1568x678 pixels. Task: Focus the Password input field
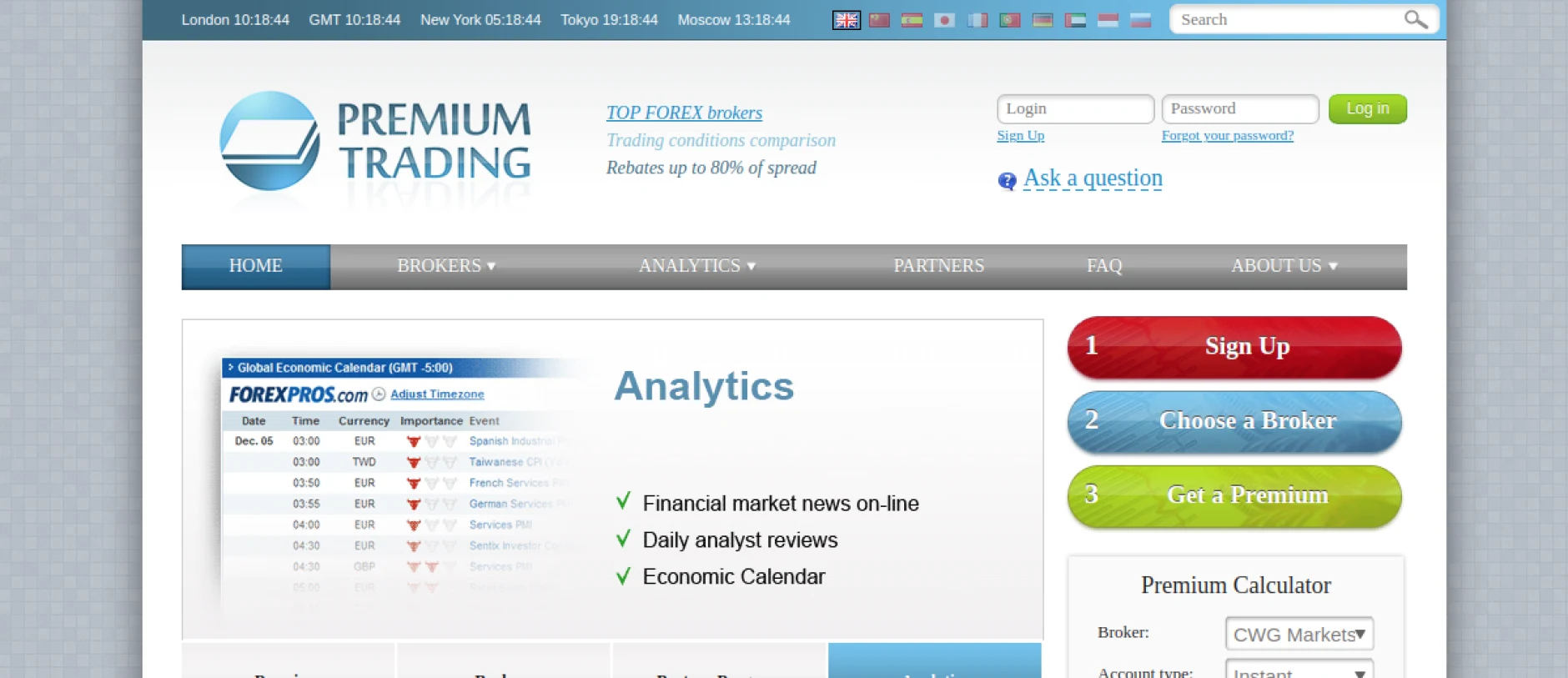click(1240, 109)
